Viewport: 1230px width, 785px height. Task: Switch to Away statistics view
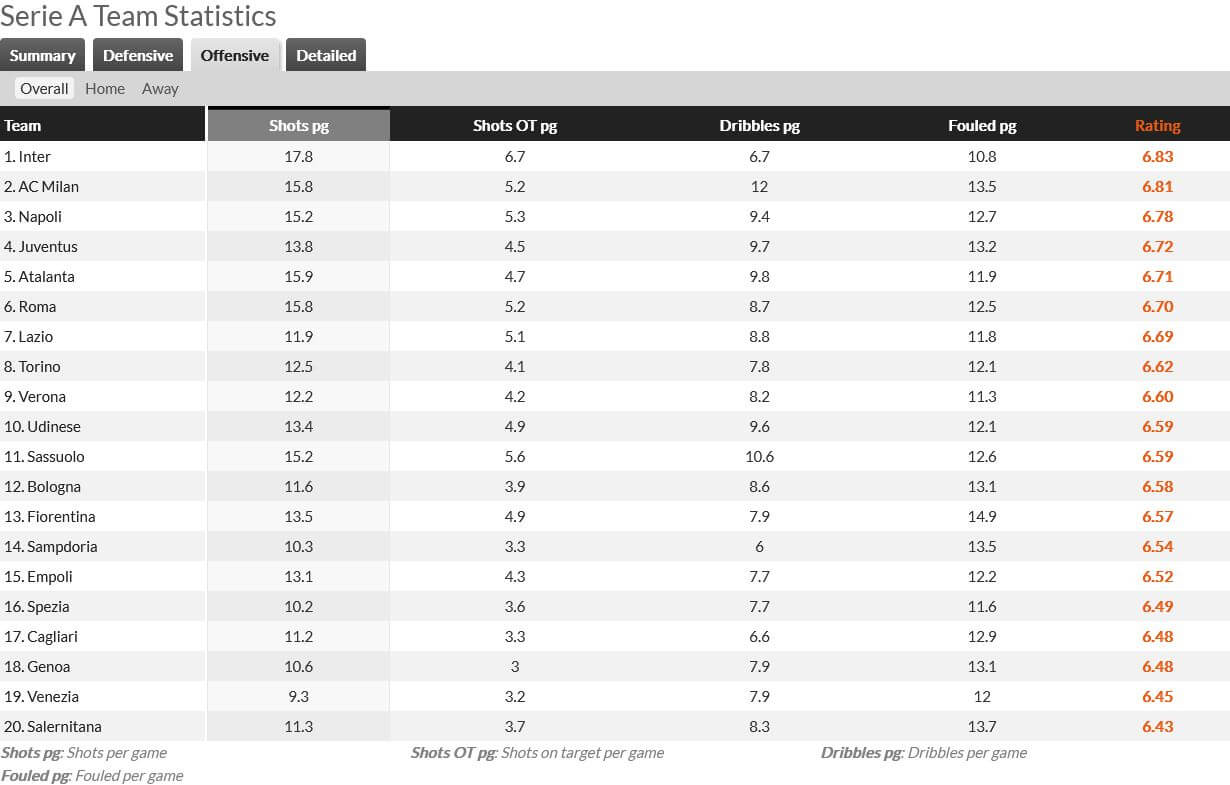click(x=160, y=89)
